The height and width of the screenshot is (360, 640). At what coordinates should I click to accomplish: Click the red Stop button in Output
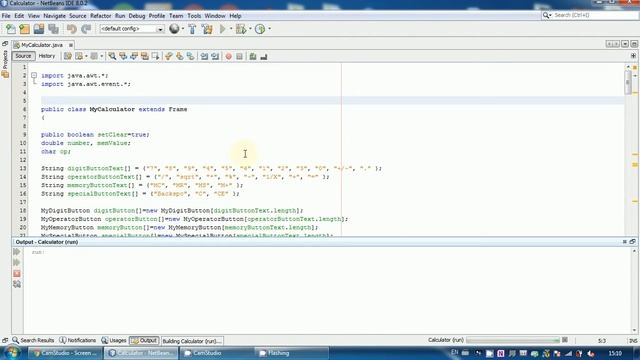click(17, 273)
